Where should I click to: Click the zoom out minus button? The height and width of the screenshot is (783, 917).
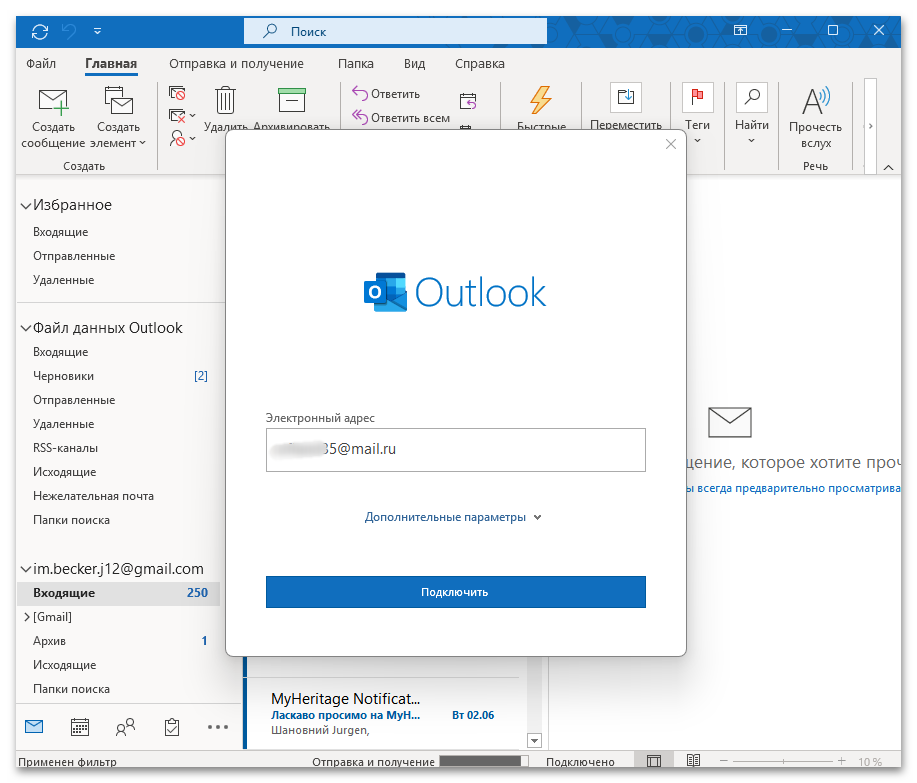click(x=723, y=761)
